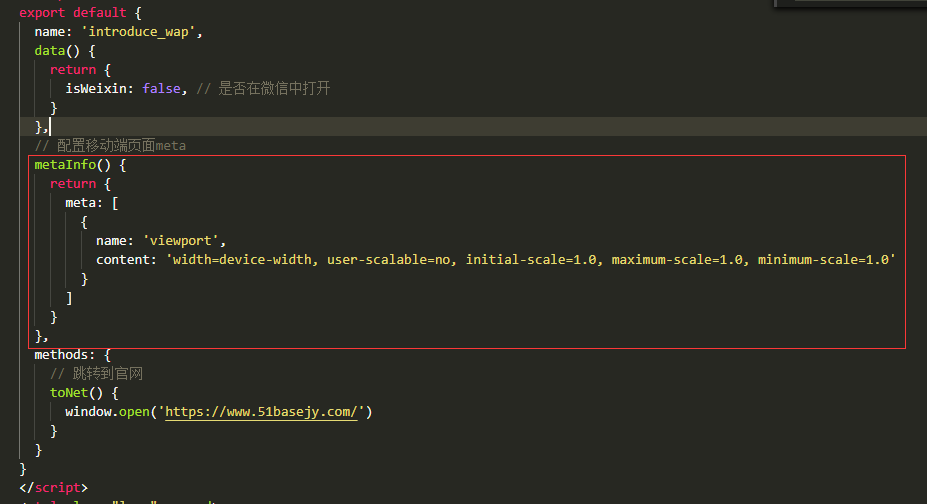The height and width of the screenshot is (504, 927).
Task: Click the return keyword inside metaInfo
Action: (x=73, y=184)
